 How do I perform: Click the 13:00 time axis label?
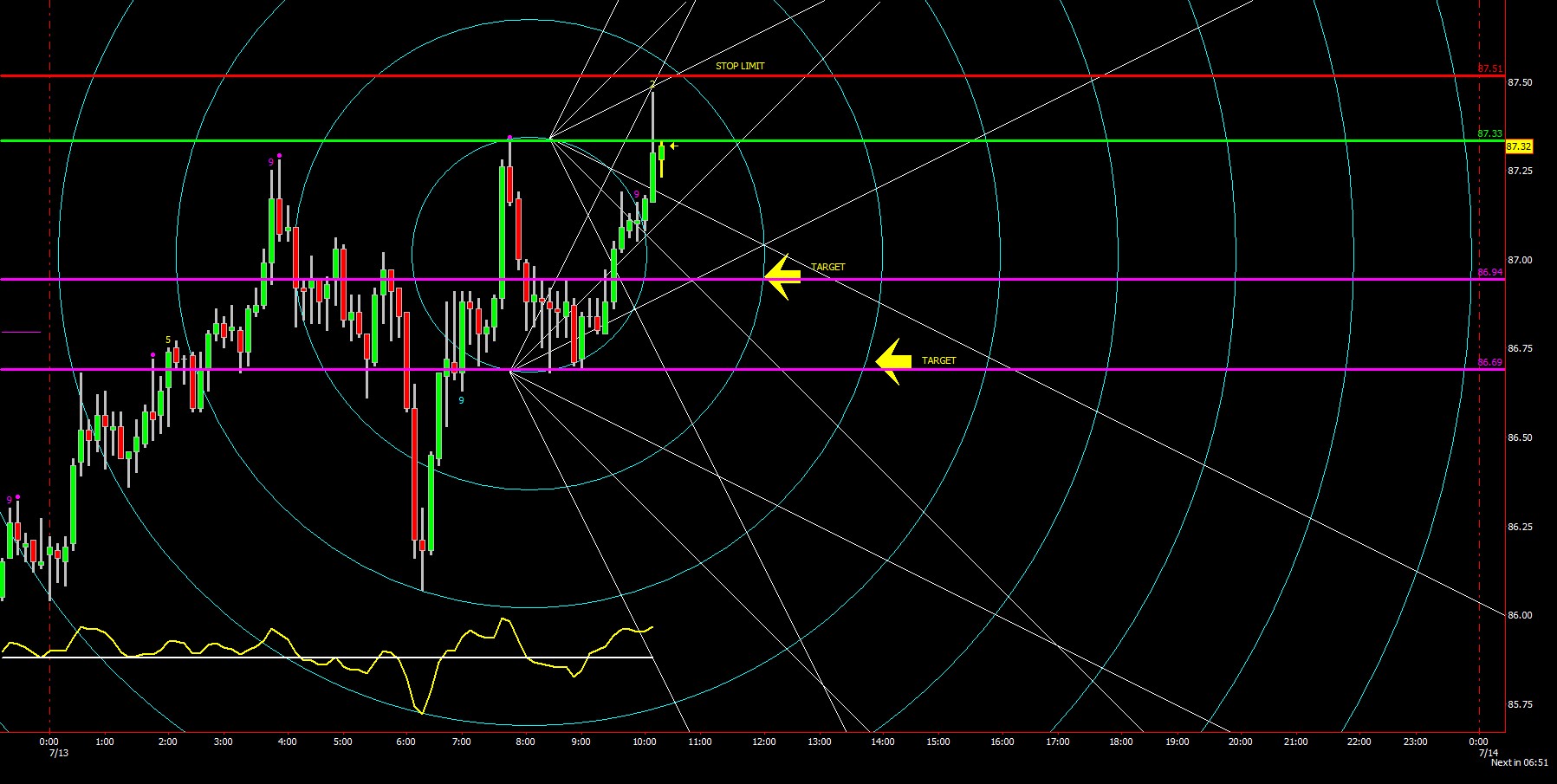(819, 742)
